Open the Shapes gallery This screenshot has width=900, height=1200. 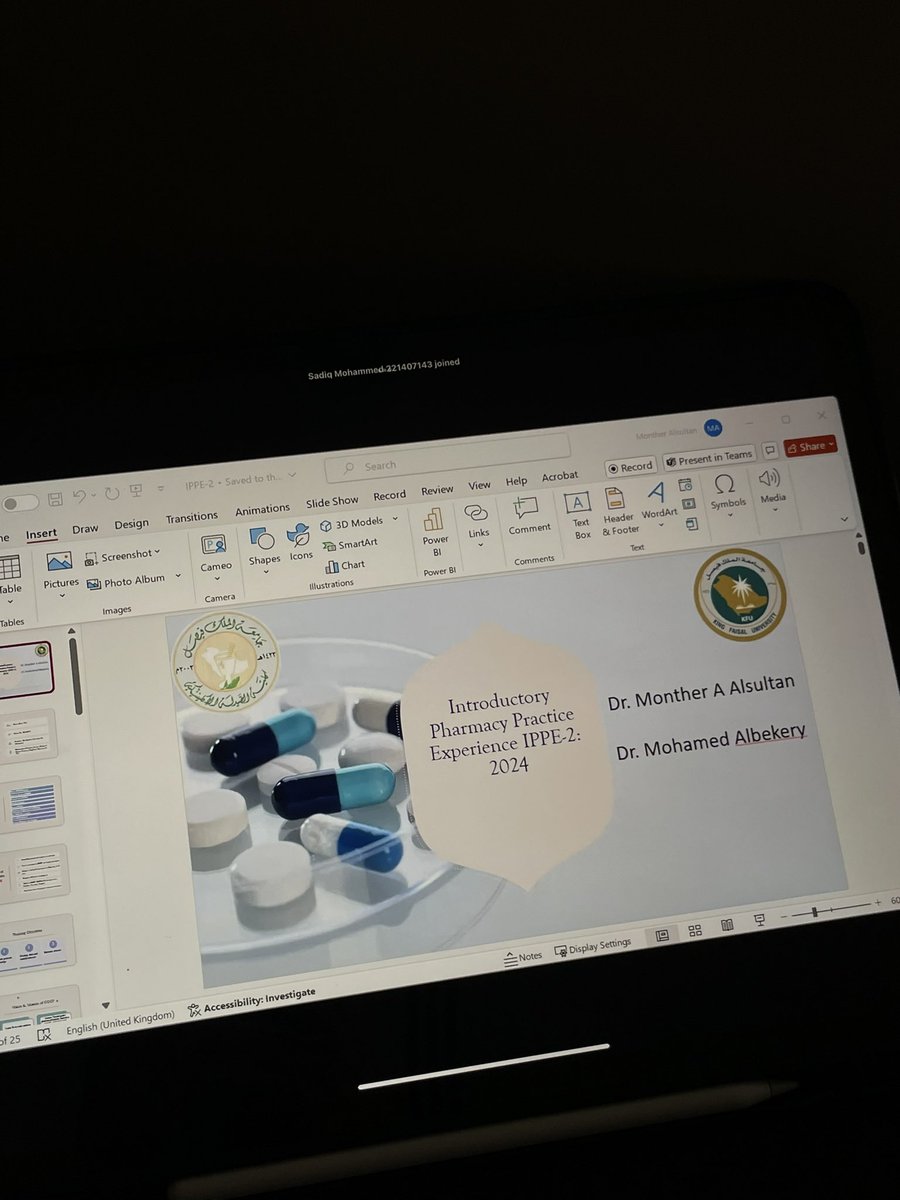[264, 548]
